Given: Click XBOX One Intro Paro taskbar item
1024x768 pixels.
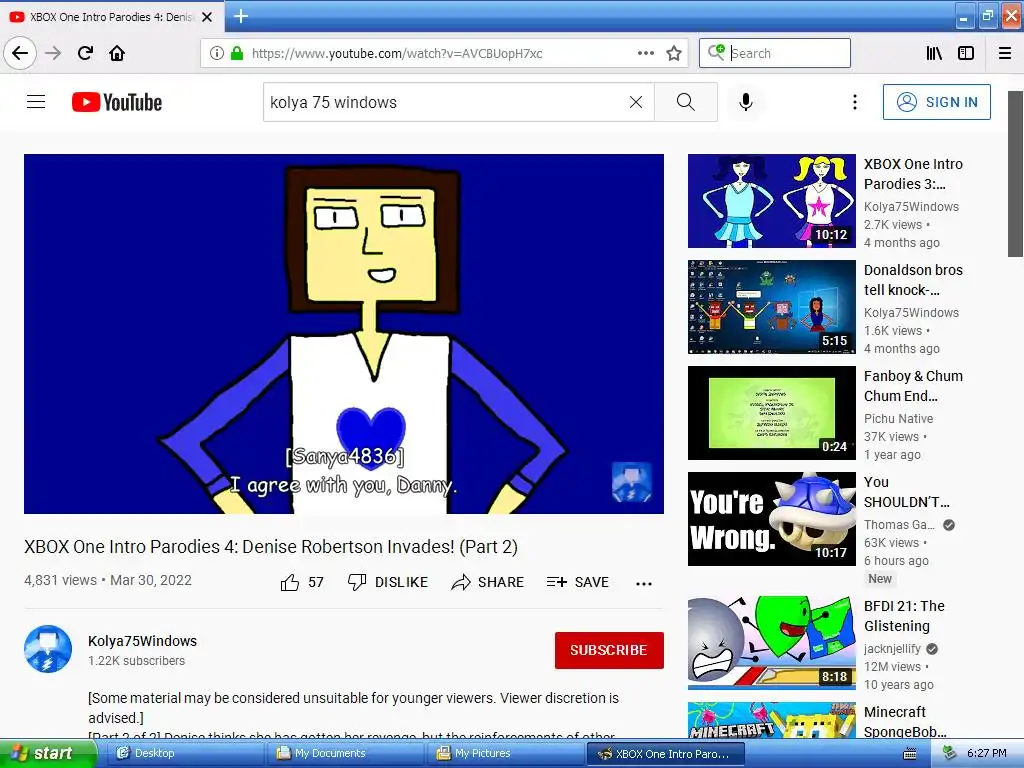Looking at the screenshot, I should [x=665, y=753].
